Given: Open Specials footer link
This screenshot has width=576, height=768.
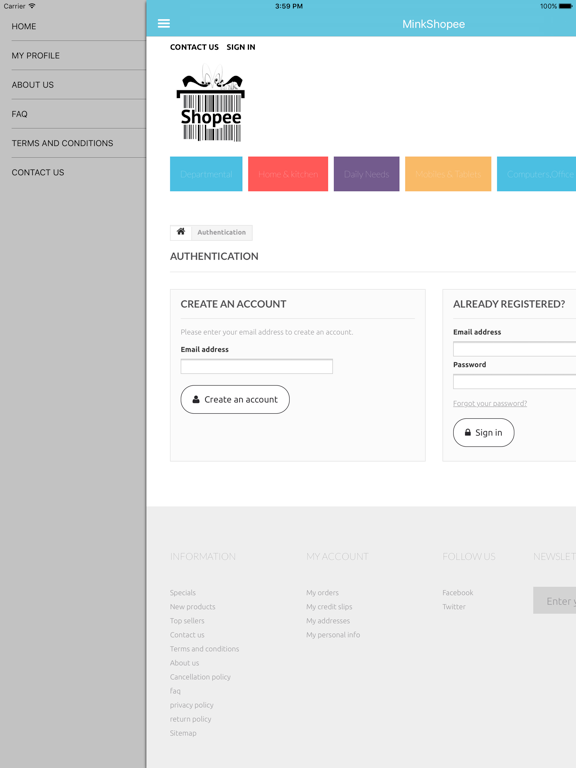Looking at the screenshot, I should tap(183, 593).
